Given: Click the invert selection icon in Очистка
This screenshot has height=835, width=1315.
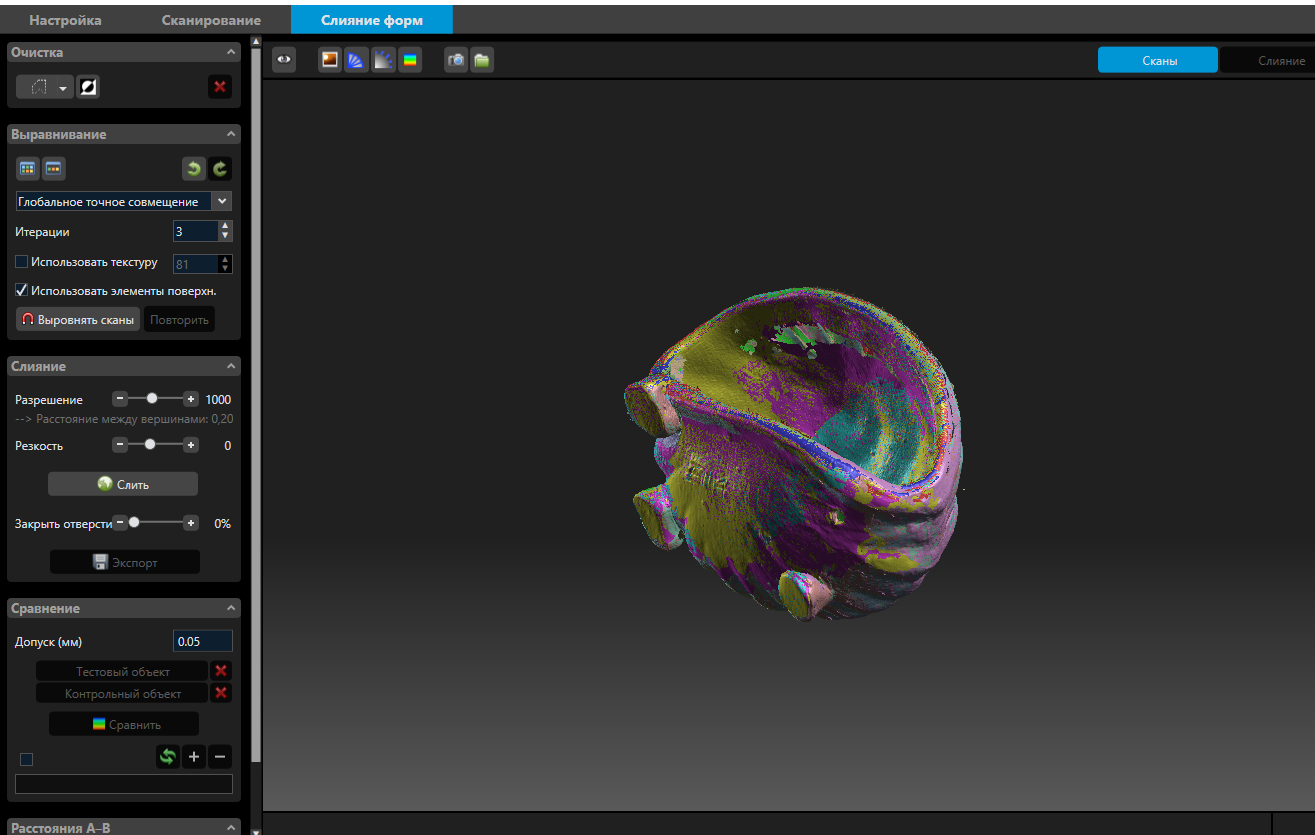Looking at the screenshot, I should (88, 88).
